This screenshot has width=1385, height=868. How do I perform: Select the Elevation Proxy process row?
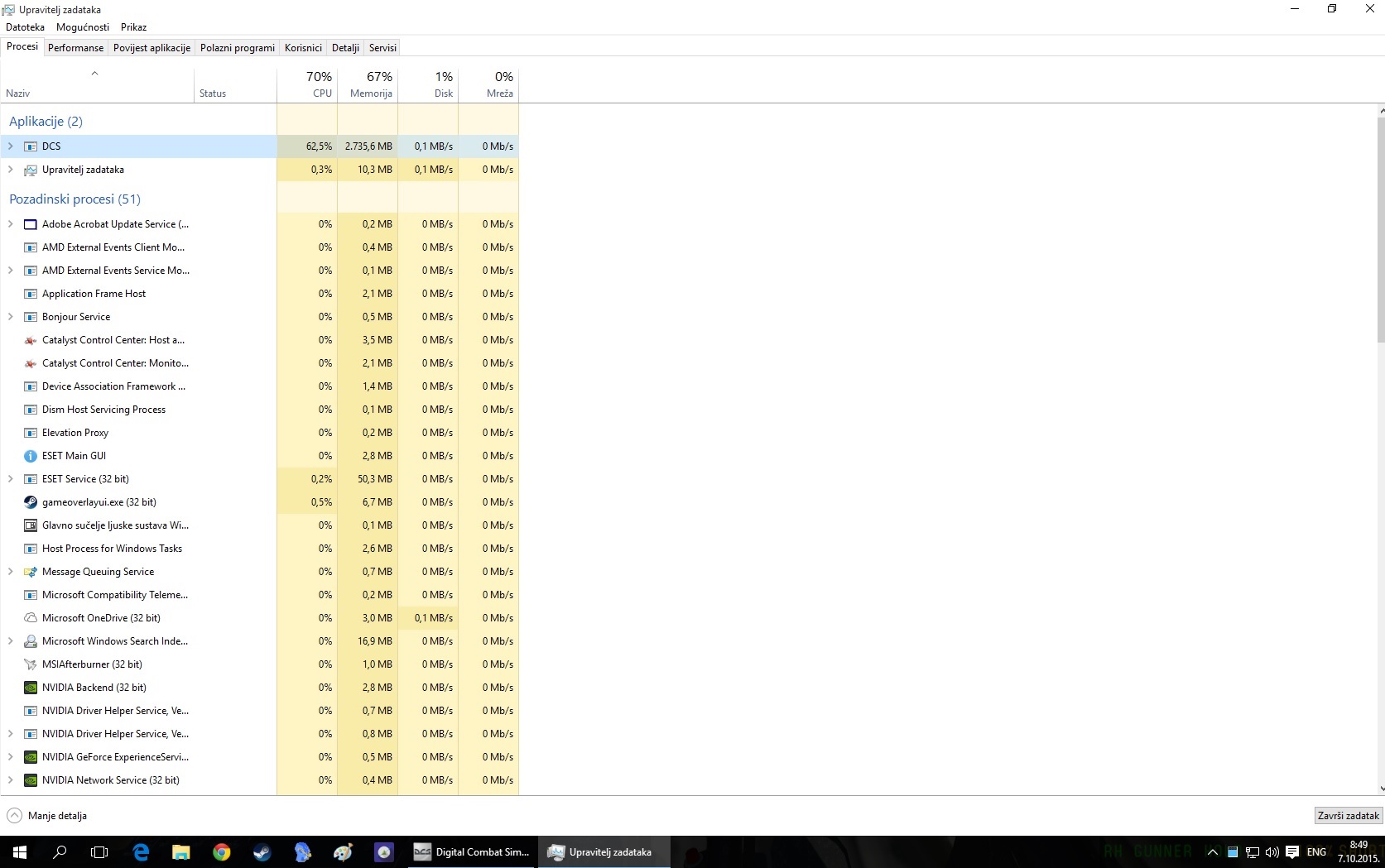(260, 433)
